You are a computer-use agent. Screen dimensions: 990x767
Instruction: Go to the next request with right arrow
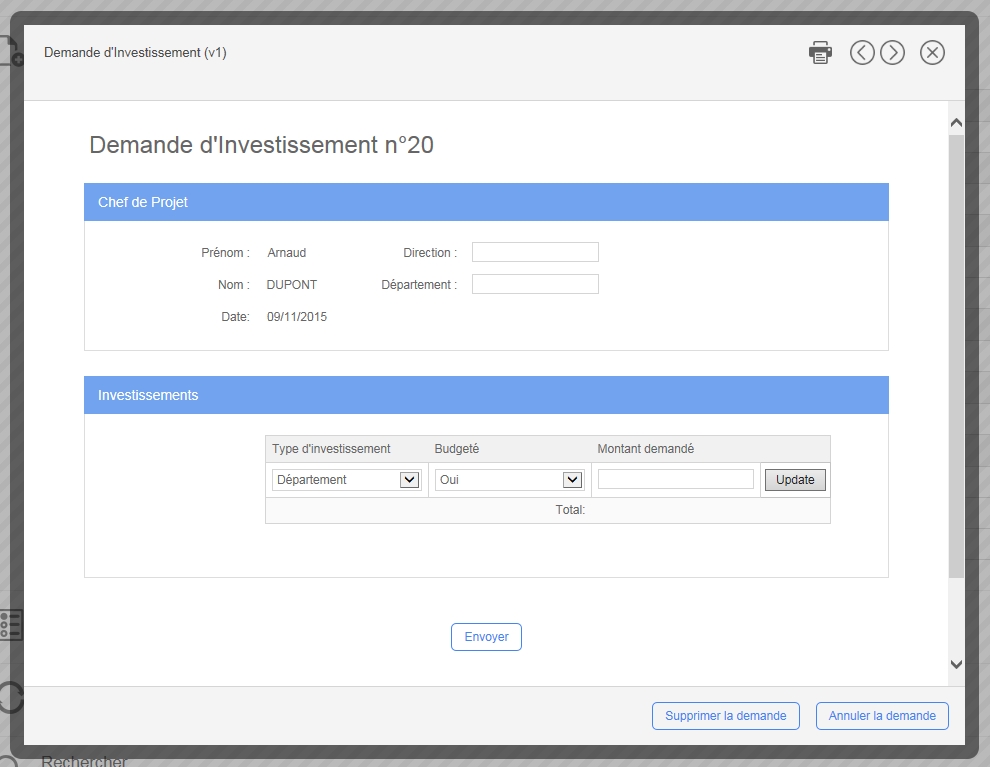pos(893,53)
